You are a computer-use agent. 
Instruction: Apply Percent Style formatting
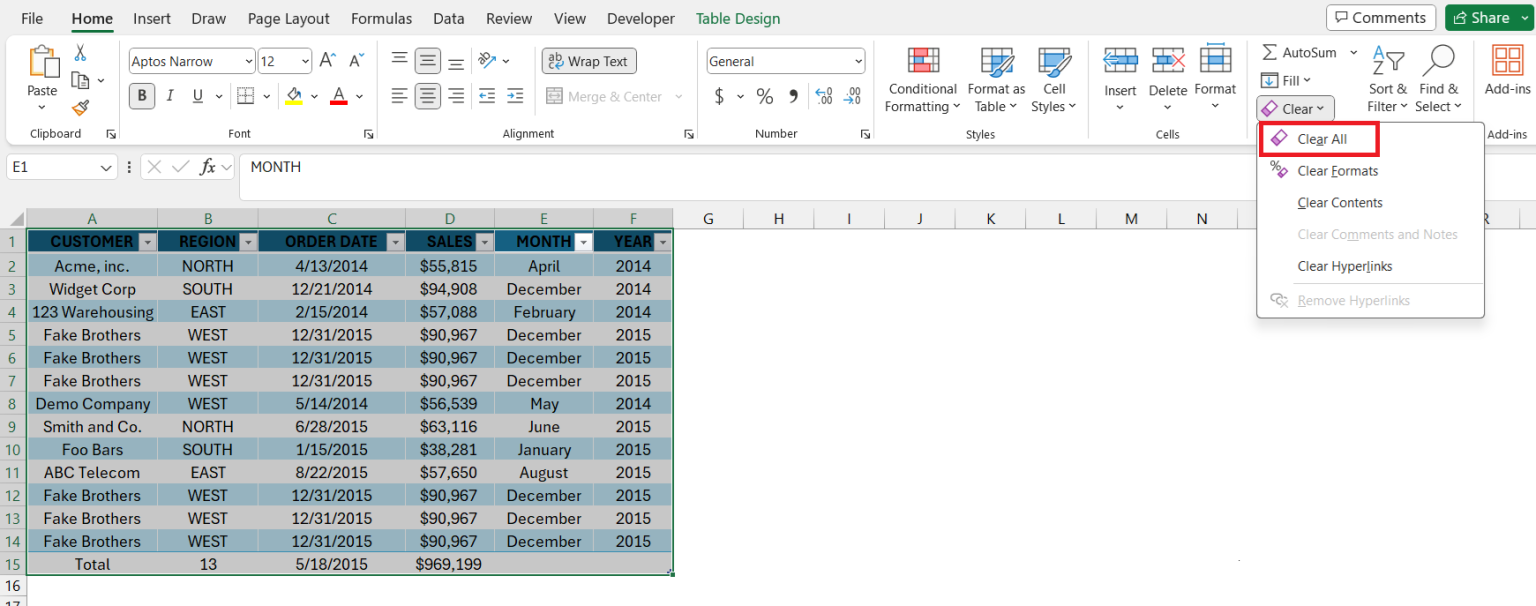tap(765, 96)
